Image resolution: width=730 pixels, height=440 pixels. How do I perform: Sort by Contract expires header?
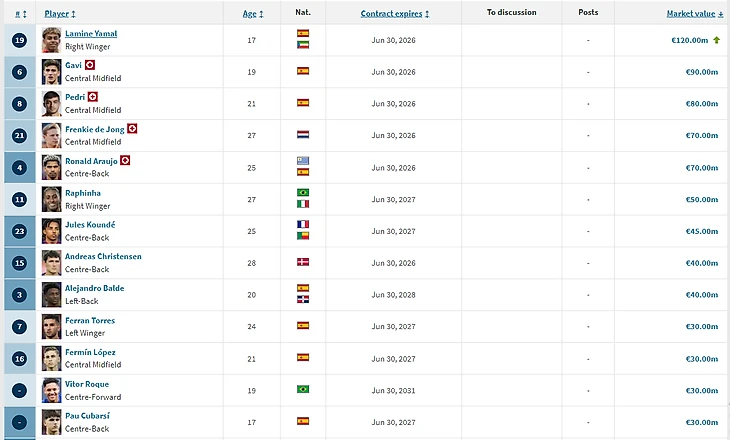tap(394, 14)
